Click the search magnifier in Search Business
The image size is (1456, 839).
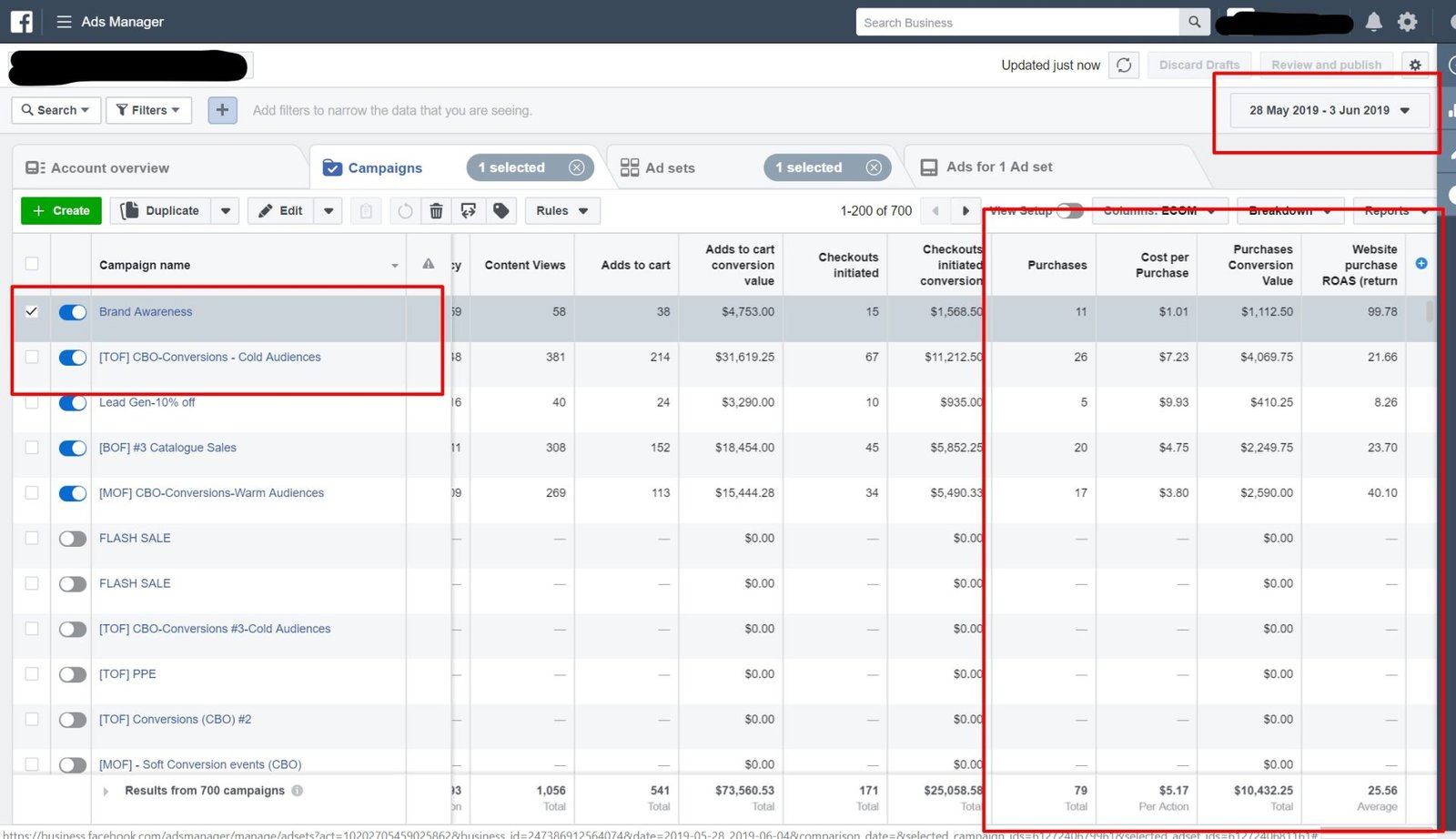click(x=1194, y=22)
